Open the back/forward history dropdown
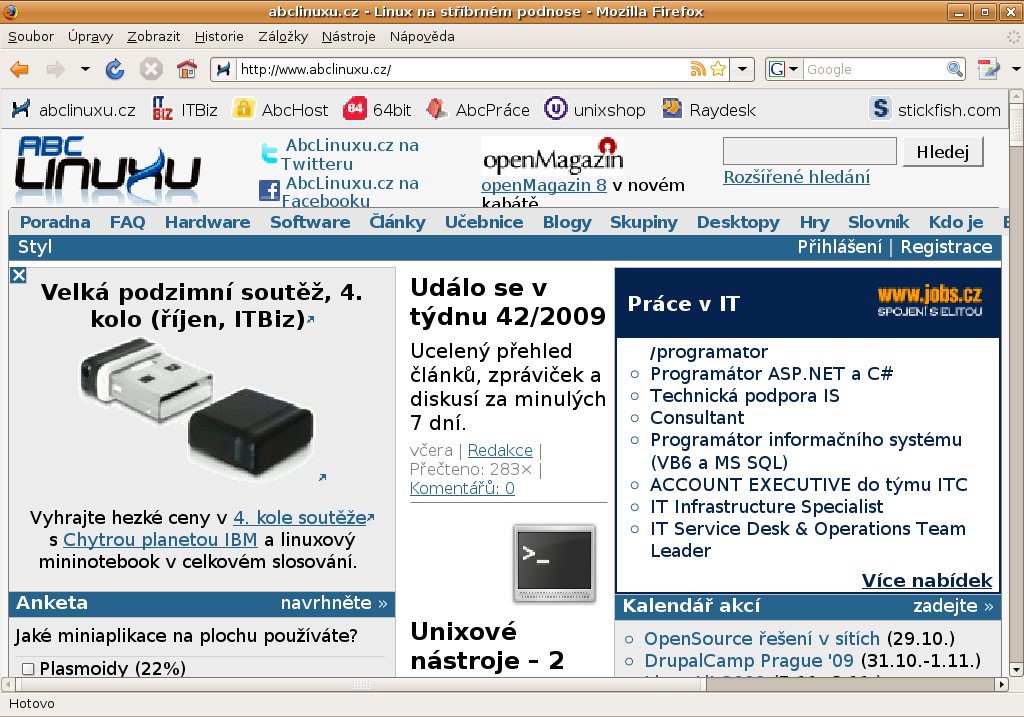Screen dimensions: 1024x717 pyautogui.click(x=85, y=69)
